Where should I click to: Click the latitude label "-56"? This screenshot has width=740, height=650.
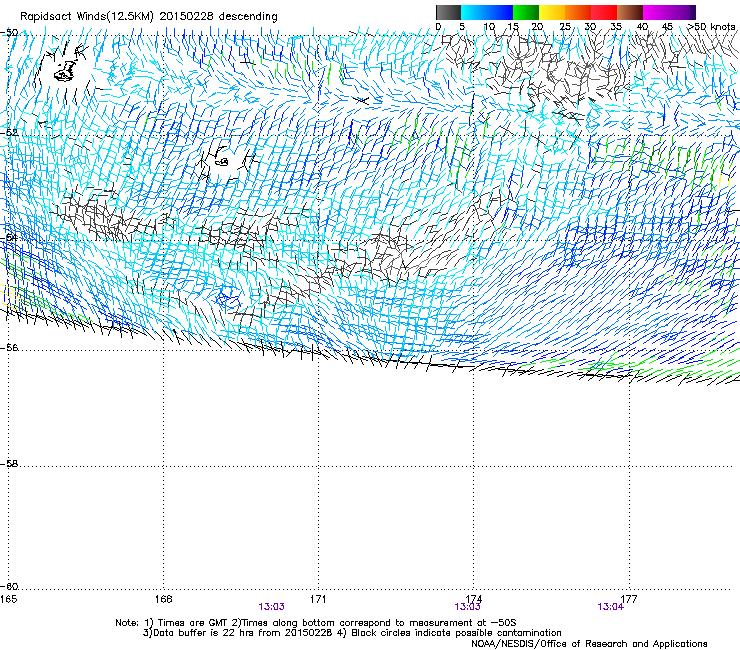[x=9, y=347]
